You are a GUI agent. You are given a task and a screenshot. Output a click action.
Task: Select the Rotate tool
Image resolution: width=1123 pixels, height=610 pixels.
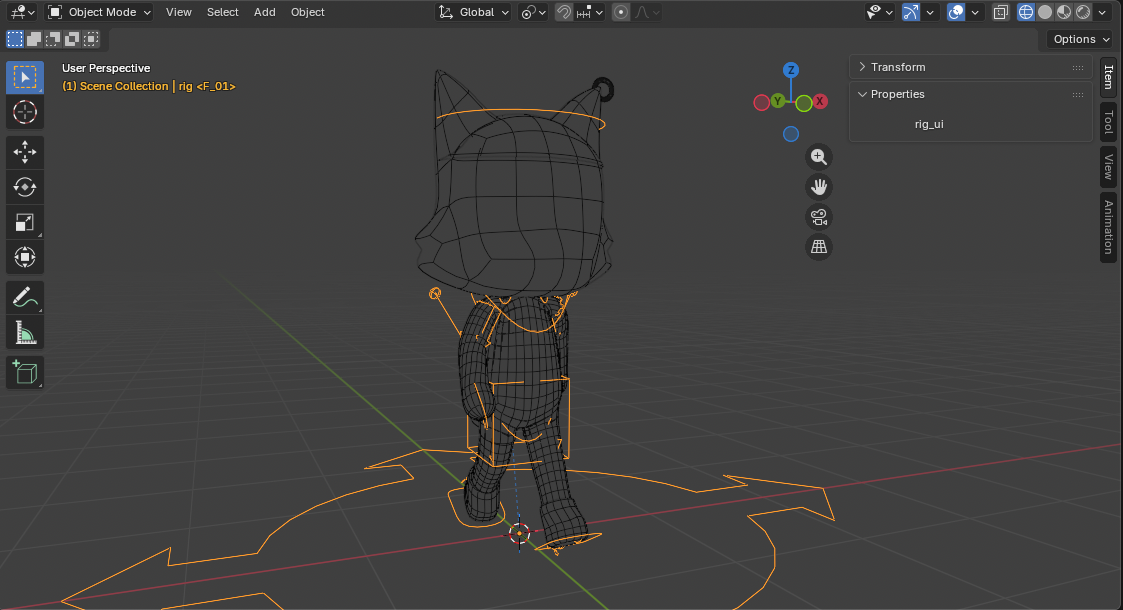(24, 187)
